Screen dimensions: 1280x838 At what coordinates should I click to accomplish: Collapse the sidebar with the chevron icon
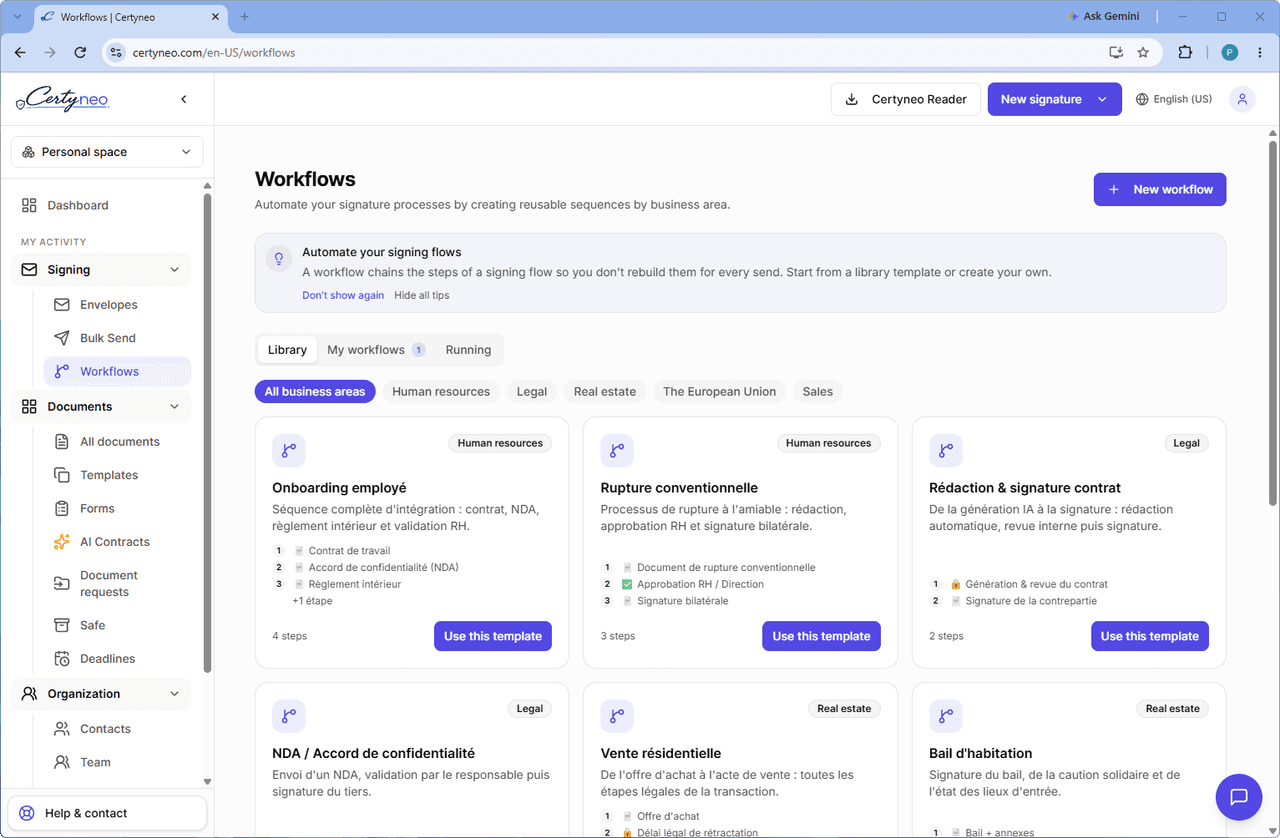tap(184, 99)
